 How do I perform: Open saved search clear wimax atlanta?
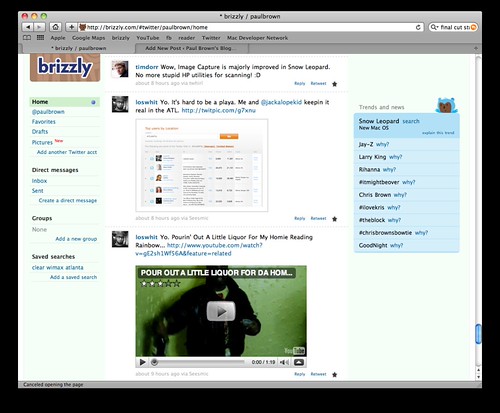click(58, 268)
